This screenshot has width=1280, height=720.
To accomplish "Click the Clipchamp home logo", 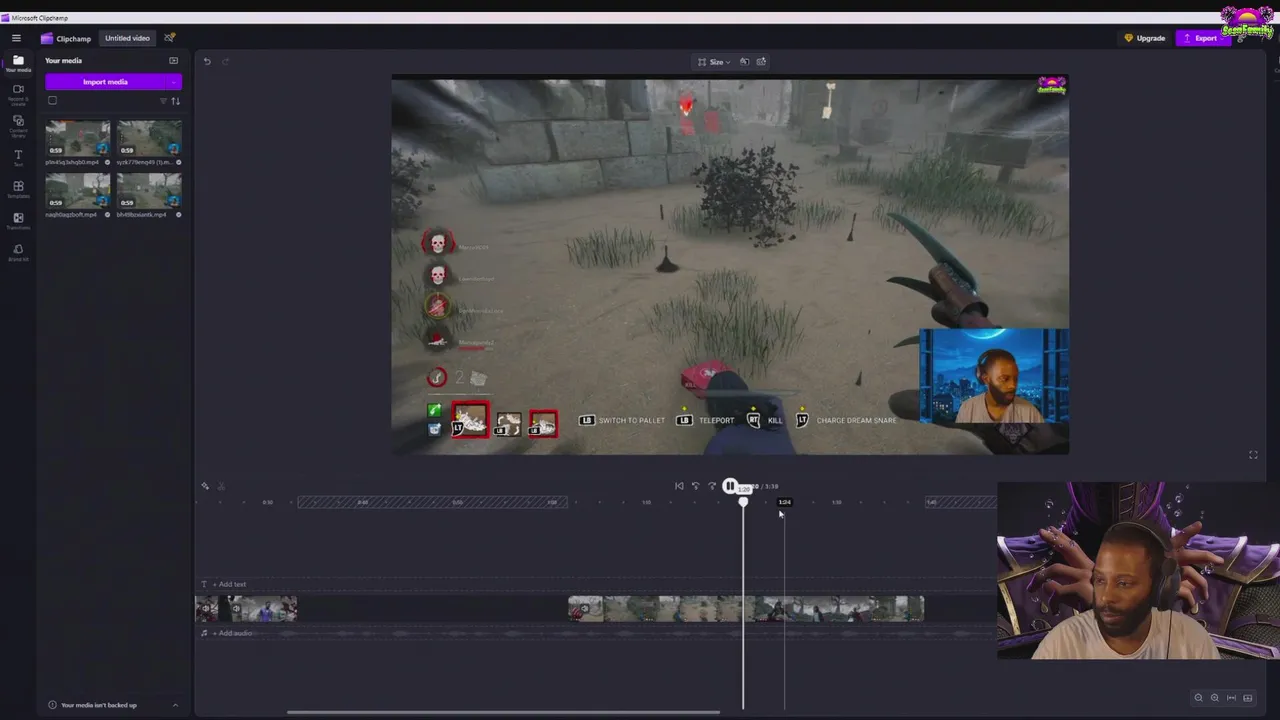I will point(66,38).
